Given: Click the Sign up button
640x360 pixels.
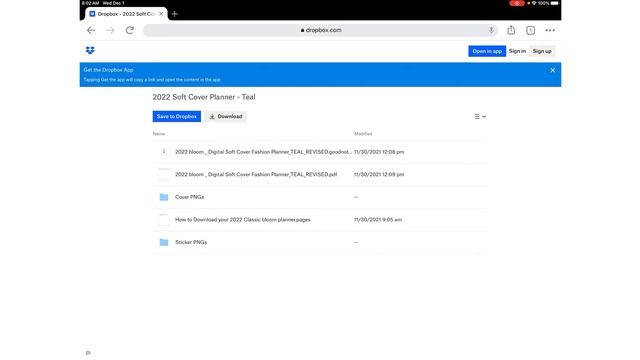Looking at the screenshot, I should [542, 51].
